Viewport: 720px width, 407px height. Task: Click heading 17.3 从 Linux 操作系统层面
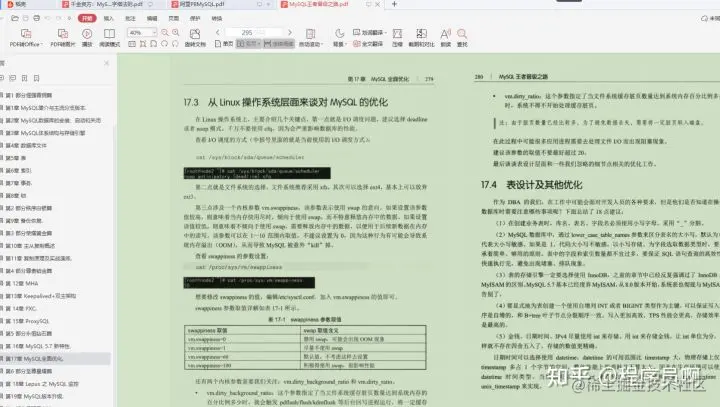click(286, 102)
